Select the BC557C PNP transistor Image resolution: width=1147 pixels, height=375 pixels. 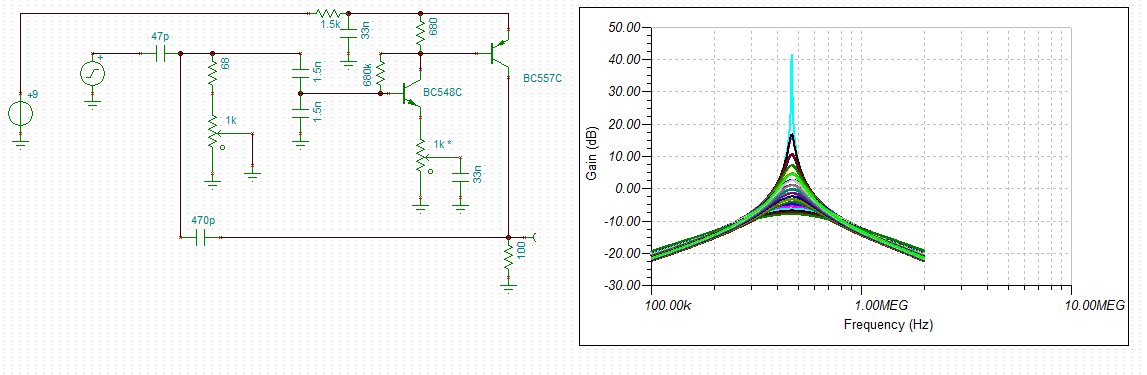click(x=500, y=53)
